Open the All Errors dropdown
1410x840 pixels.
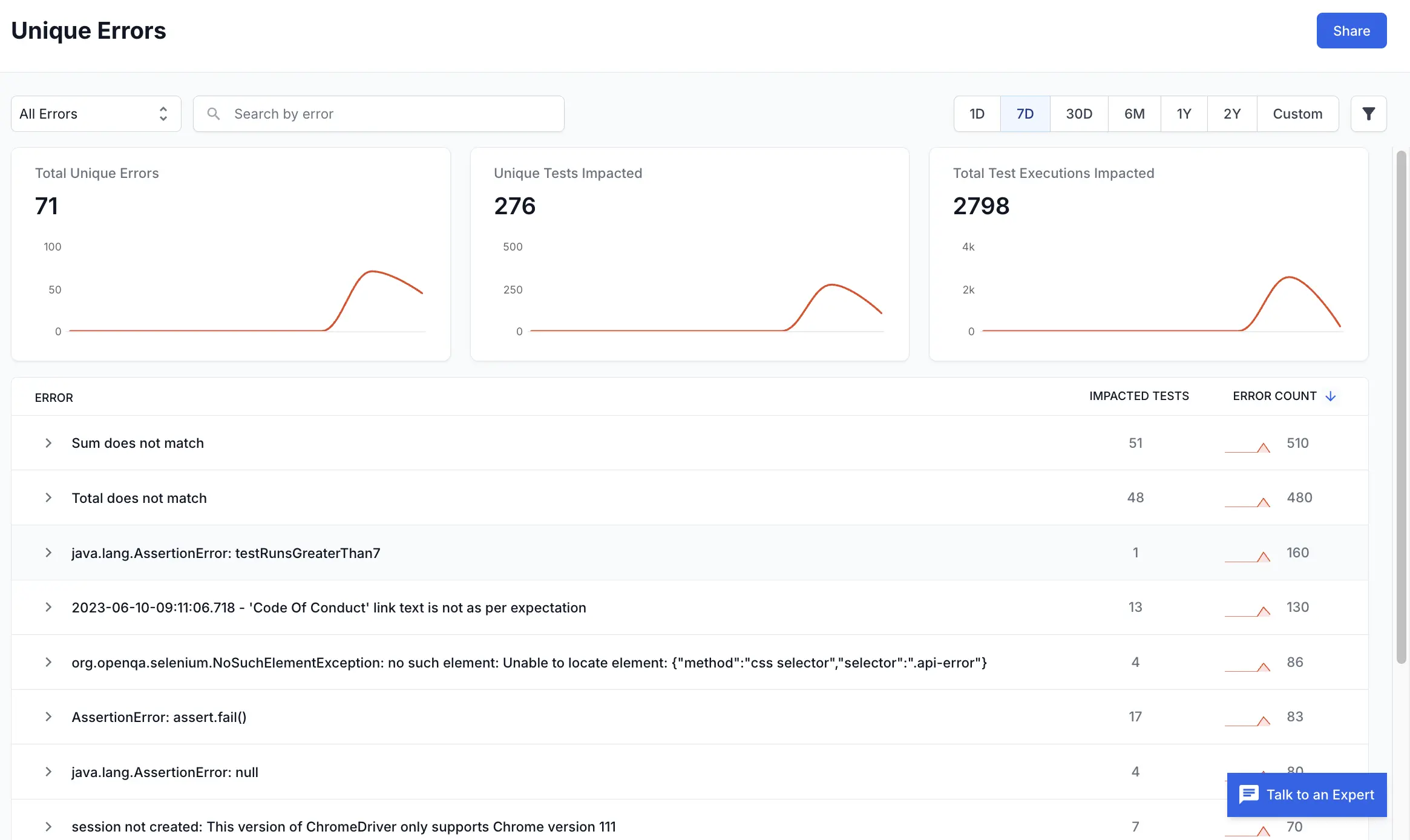click(x=96, y=114)
